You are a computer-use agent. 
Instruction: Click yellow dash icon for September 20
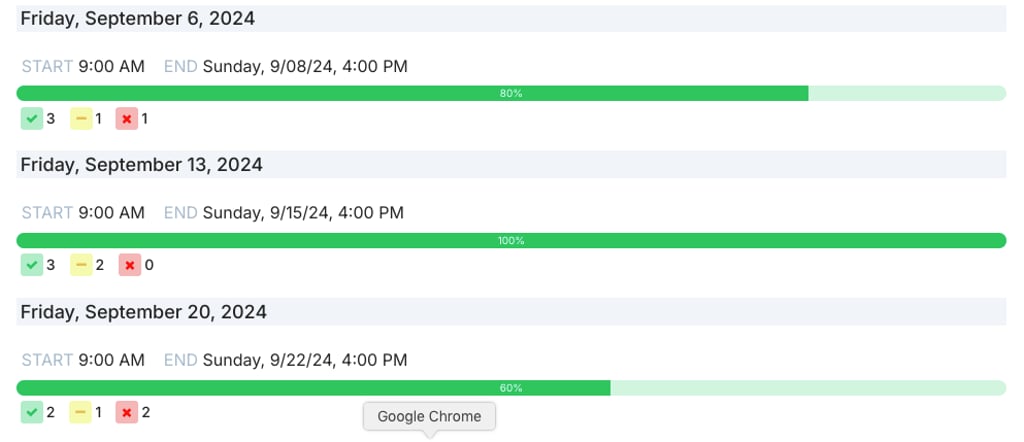80,413
